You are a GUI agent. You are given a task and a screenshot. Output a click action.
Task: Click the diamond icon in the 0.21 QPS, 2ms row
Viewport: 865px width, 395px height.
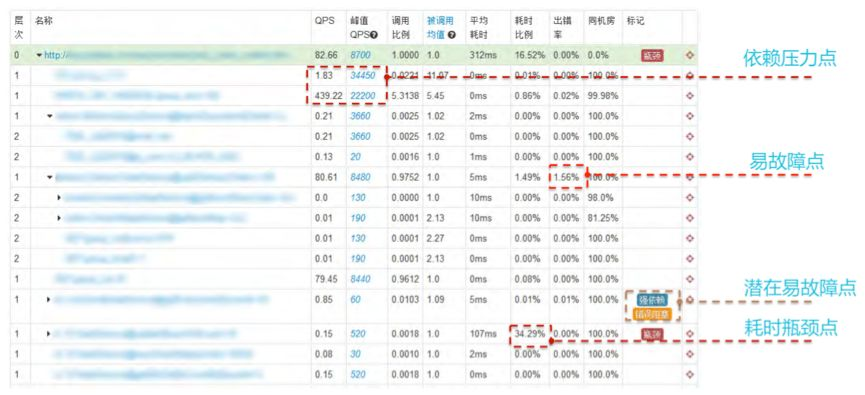(690, 116)
